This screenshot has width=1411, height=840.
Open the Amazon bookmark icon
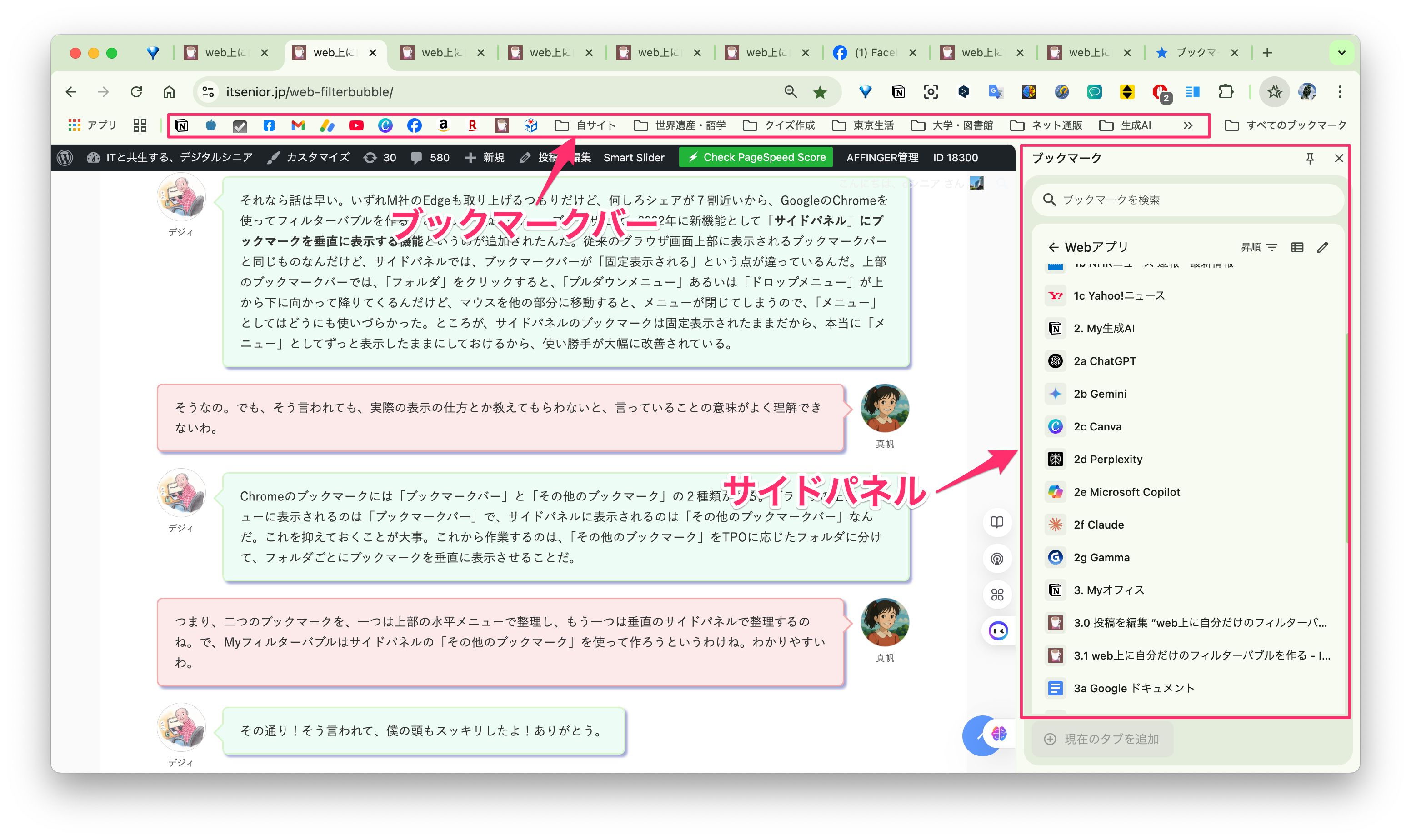click(443, 125)
